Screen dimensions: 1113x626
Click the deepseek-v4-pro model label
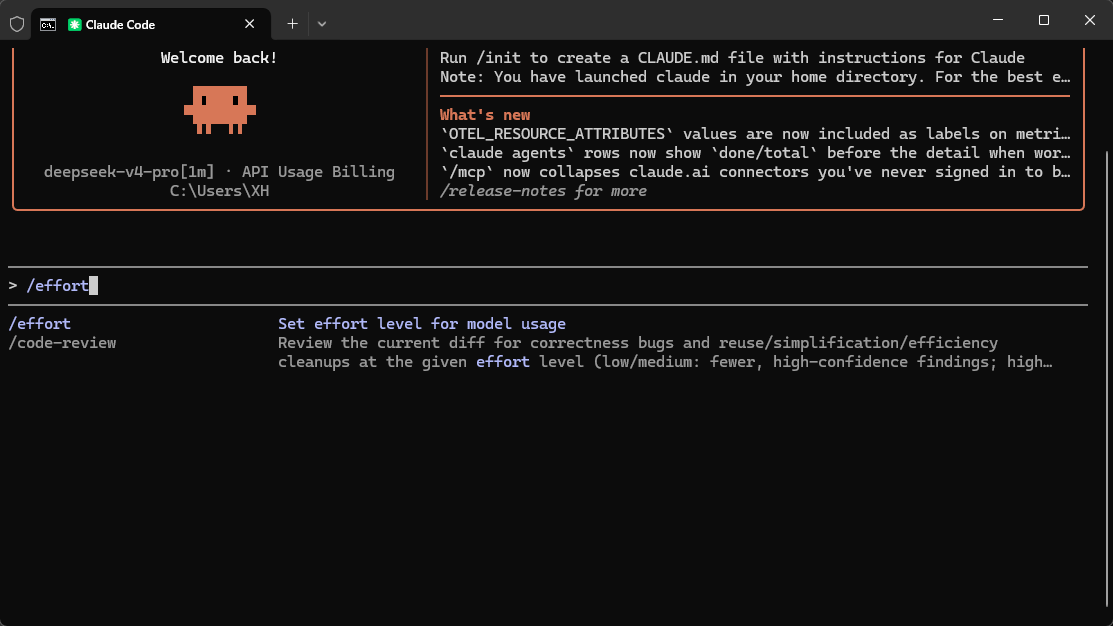128,172
